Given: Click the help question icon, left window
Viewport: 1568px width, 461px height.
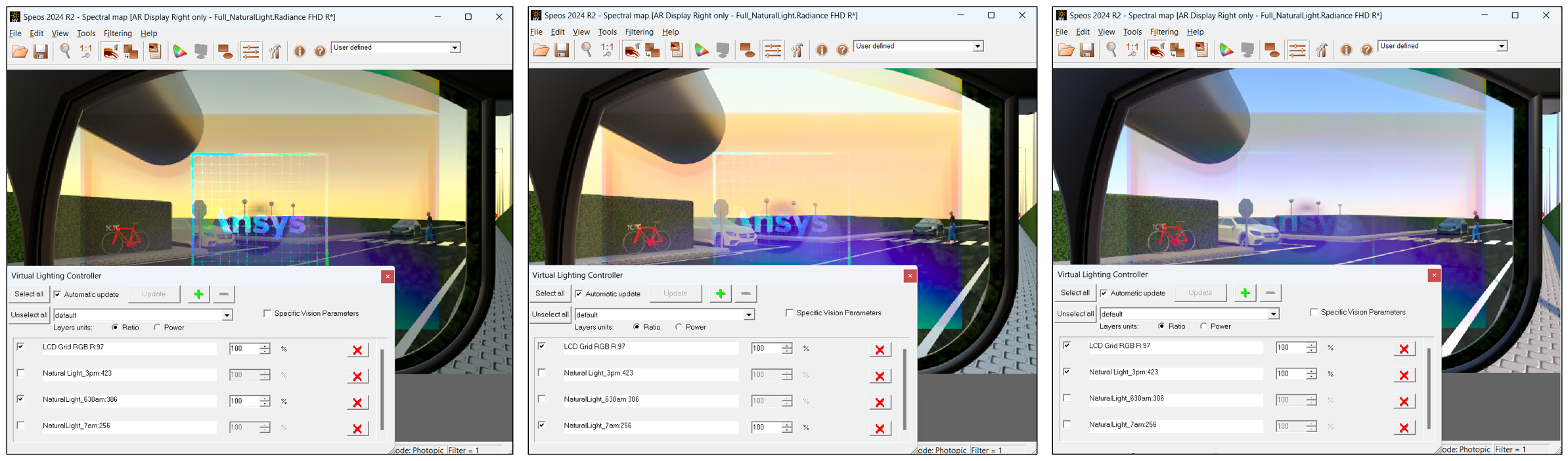Looking at the screenshot, I should (x=320, y=52).
